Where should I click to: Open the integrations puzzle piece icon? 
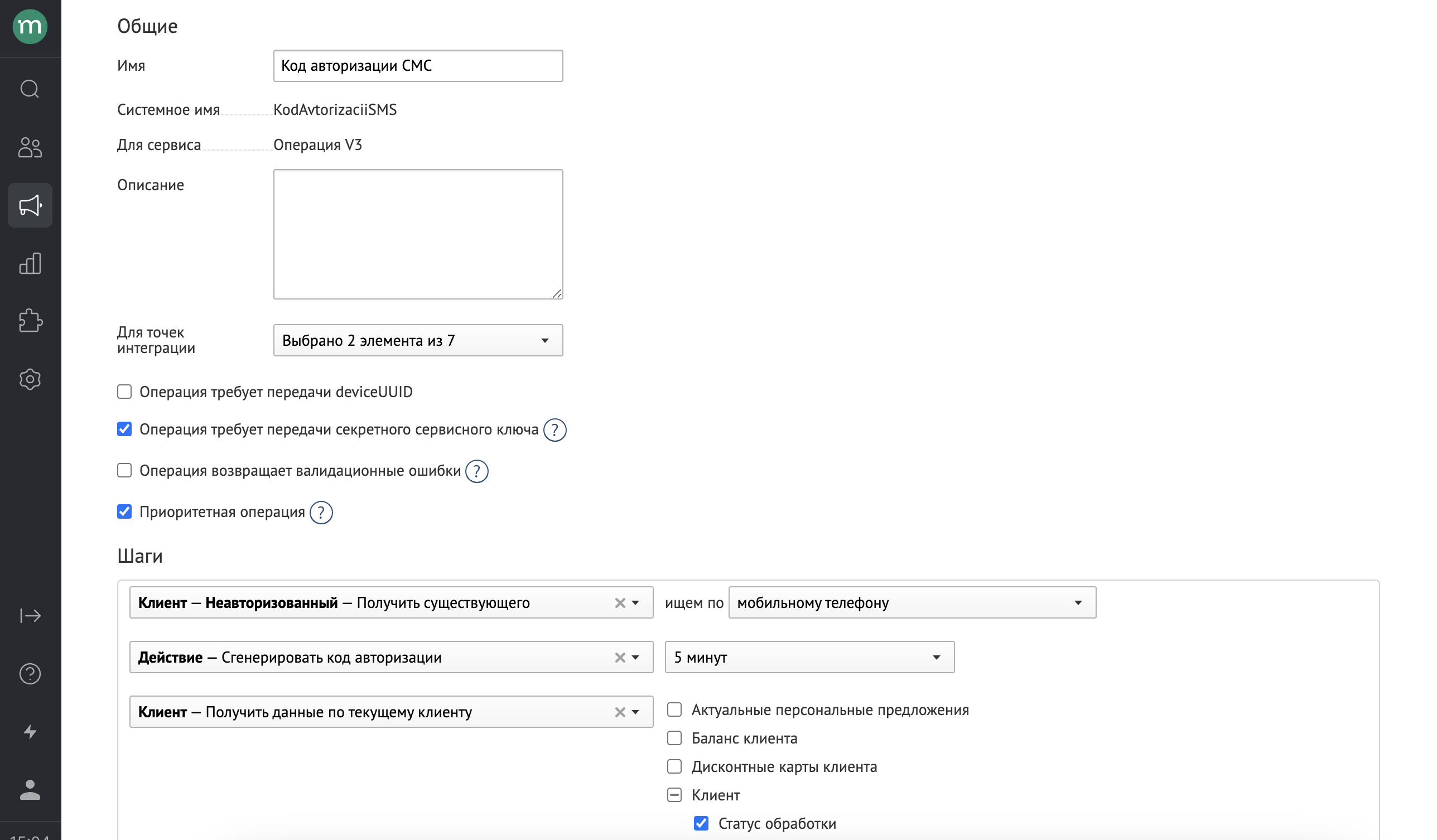[x=30, y=321]
